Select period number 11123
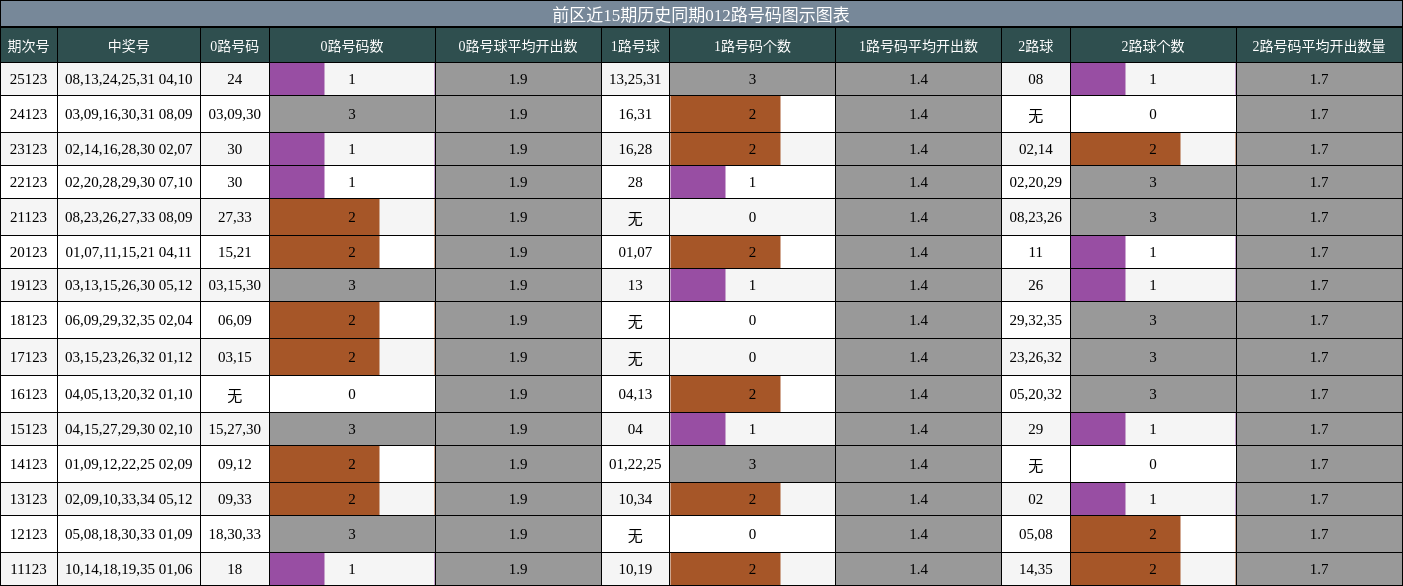This screenshot has width=1403, height=586. 29,569
